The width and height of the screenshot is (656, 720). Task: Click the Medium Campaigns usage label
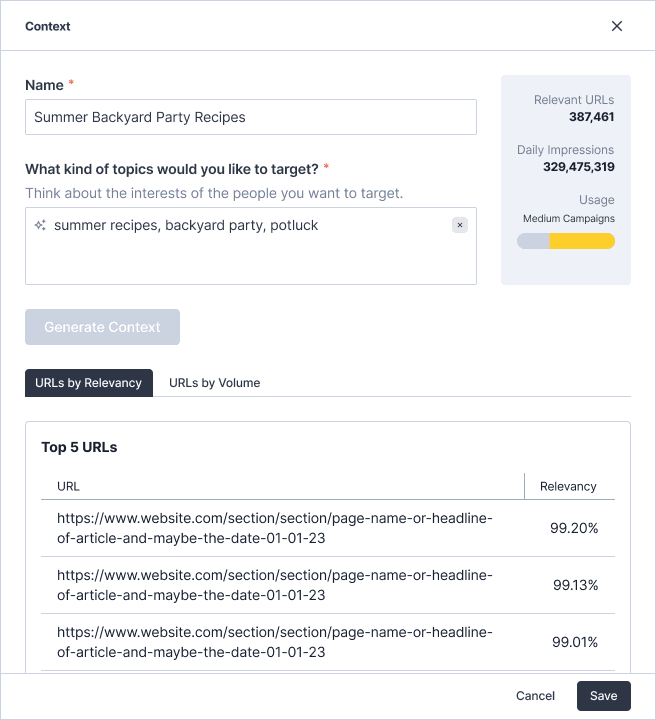(568, 219)
